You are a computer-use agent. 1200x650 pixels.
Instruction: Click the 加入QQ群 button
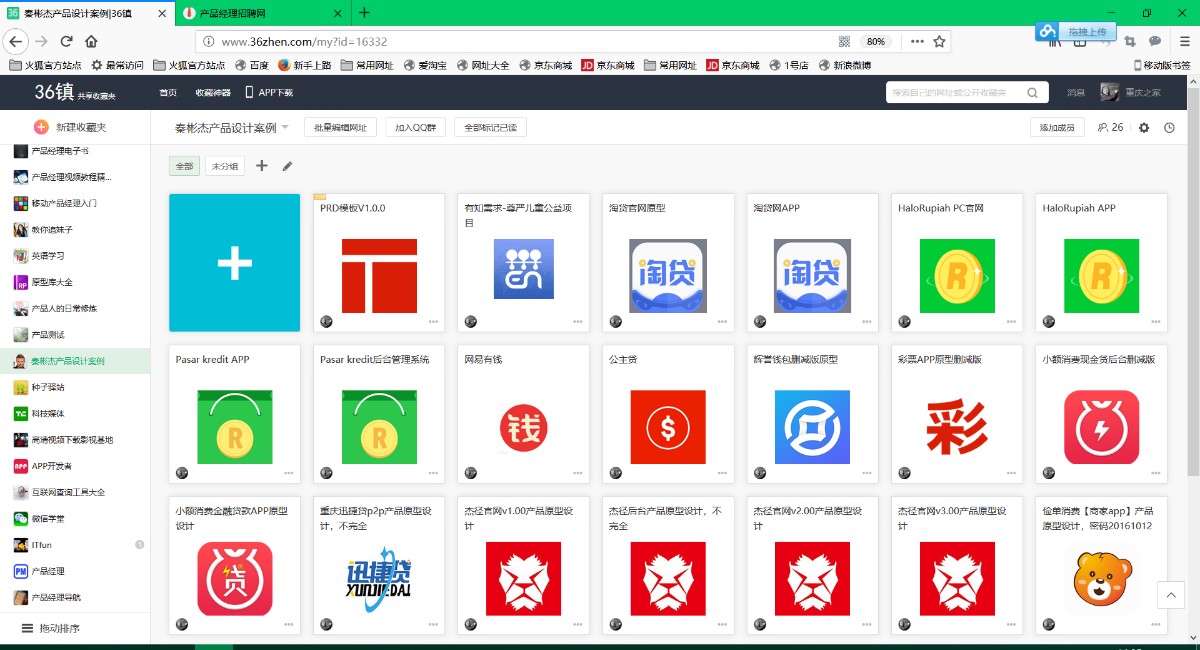[x=414, y=128]
